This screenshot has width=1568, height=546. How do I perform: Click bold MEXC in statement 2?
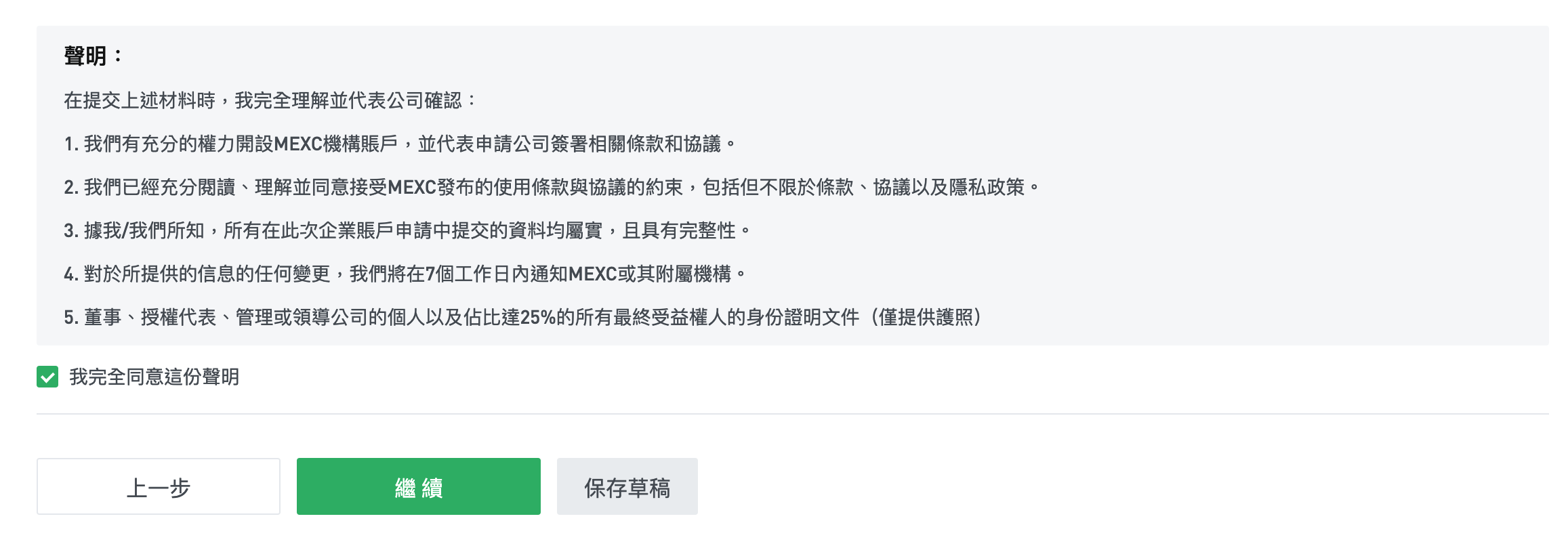(412, 188)
